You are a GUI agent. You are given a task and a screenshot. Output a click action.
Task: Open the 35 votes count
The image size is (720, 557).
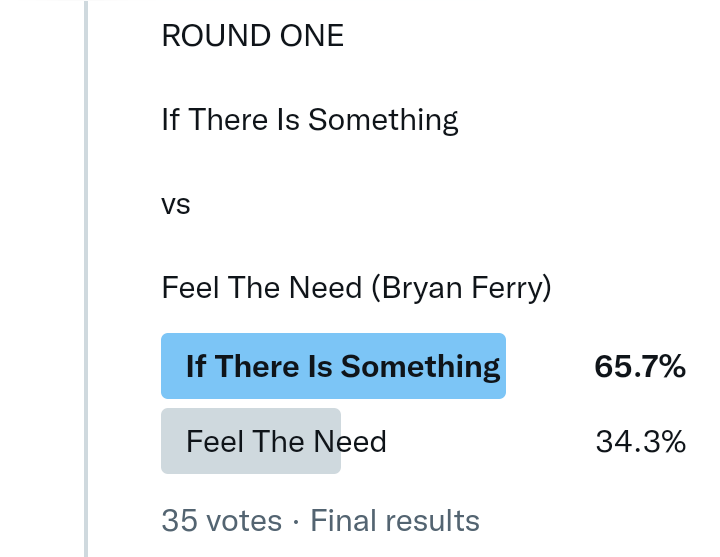[x=221, y=521]
